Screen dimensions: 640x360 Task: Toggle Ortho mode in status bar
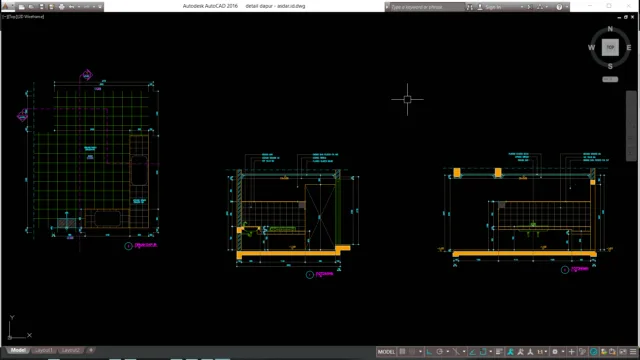click(x=429, y=351)
